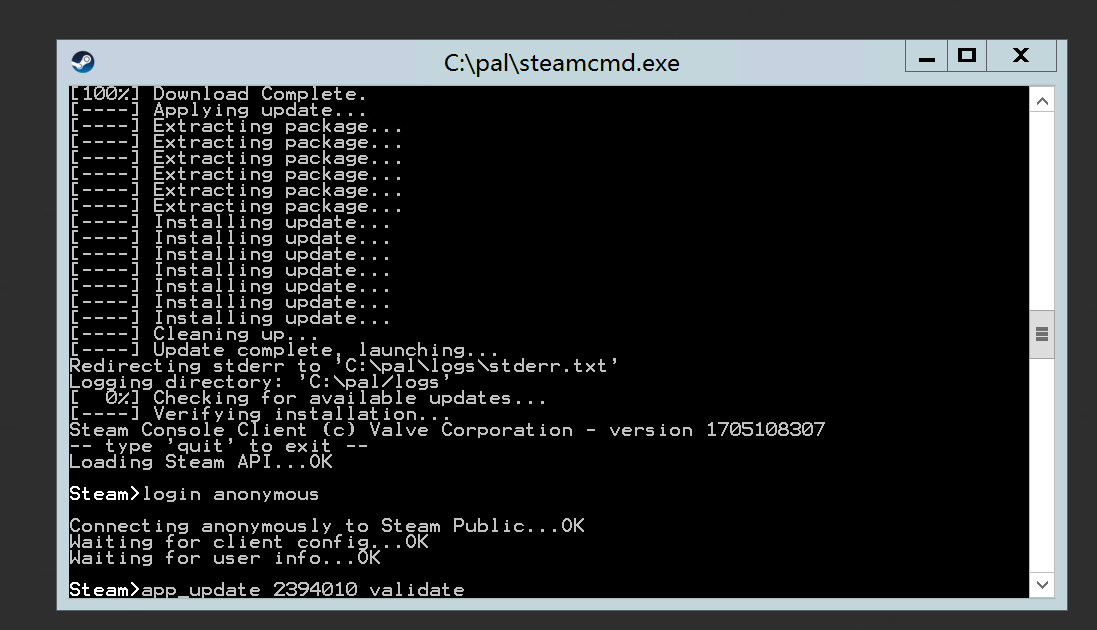Click the scrollbar up arrow
This screenshot has width=1097, height=630.
point(1042,102)
